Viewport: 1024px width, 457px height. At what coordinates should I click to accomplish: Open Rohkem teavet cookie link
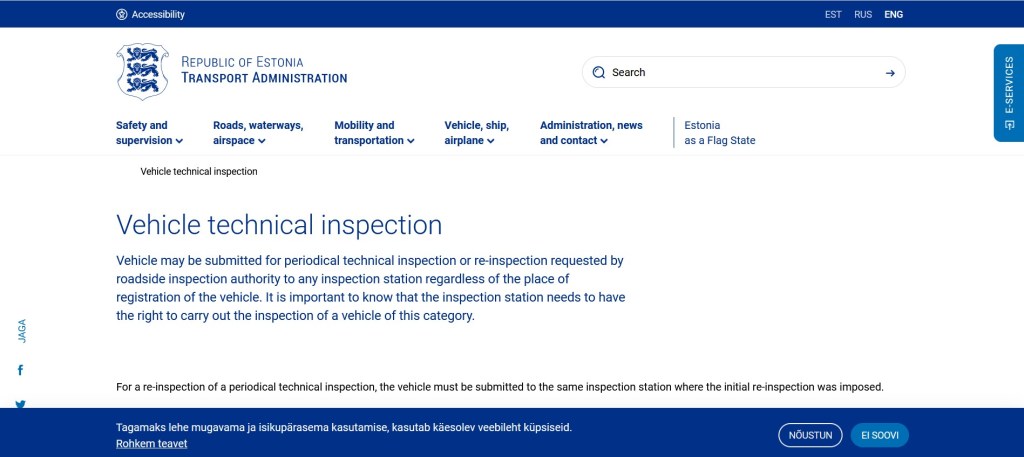pyautogui.click(x=151, y=443)
